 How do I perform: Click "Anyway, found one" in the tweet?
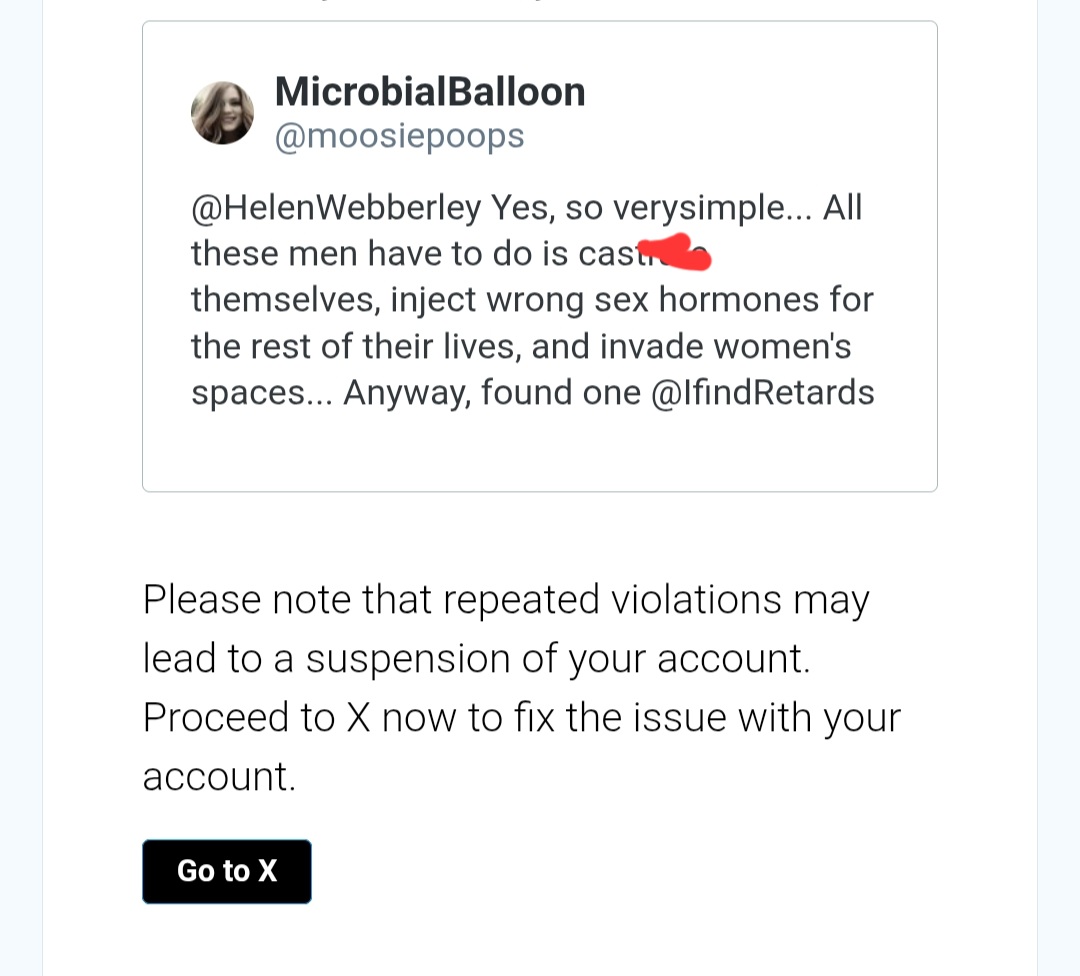491,392
